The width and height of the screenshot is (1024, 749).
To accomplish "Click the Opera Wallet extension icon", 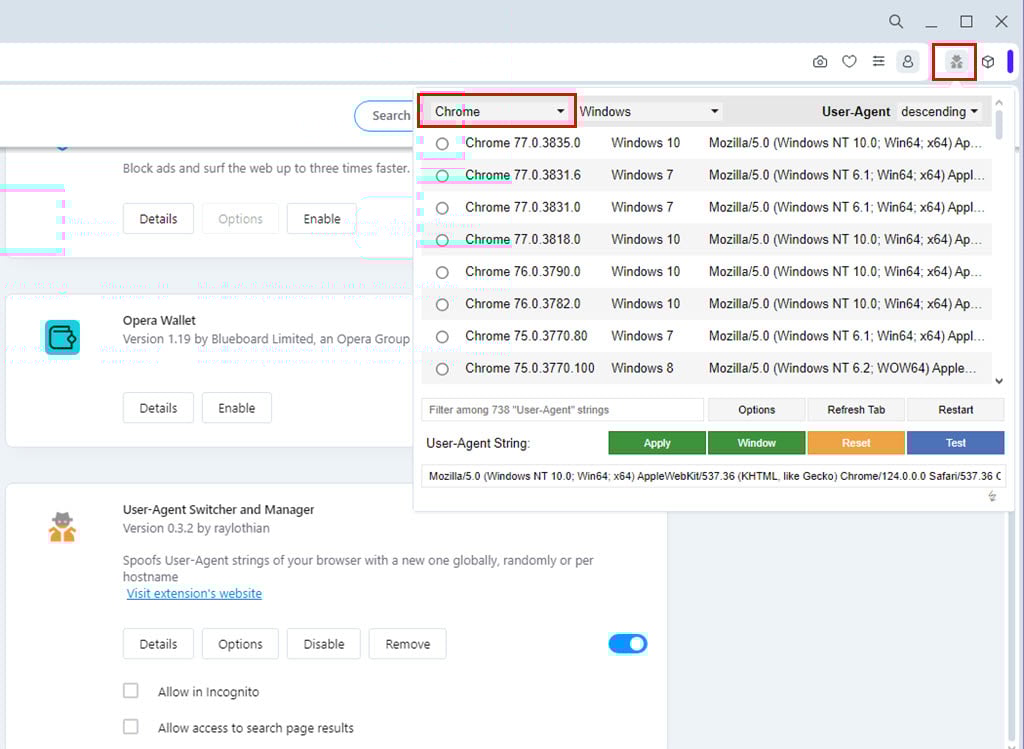I will (x=63, y=338).
